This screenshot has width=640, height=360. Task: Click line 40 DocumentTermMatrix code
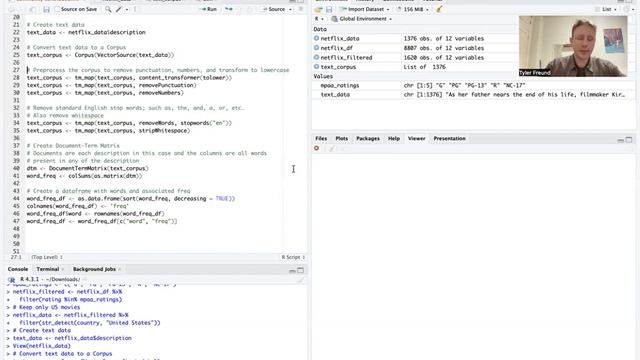[x=88, y=168]
